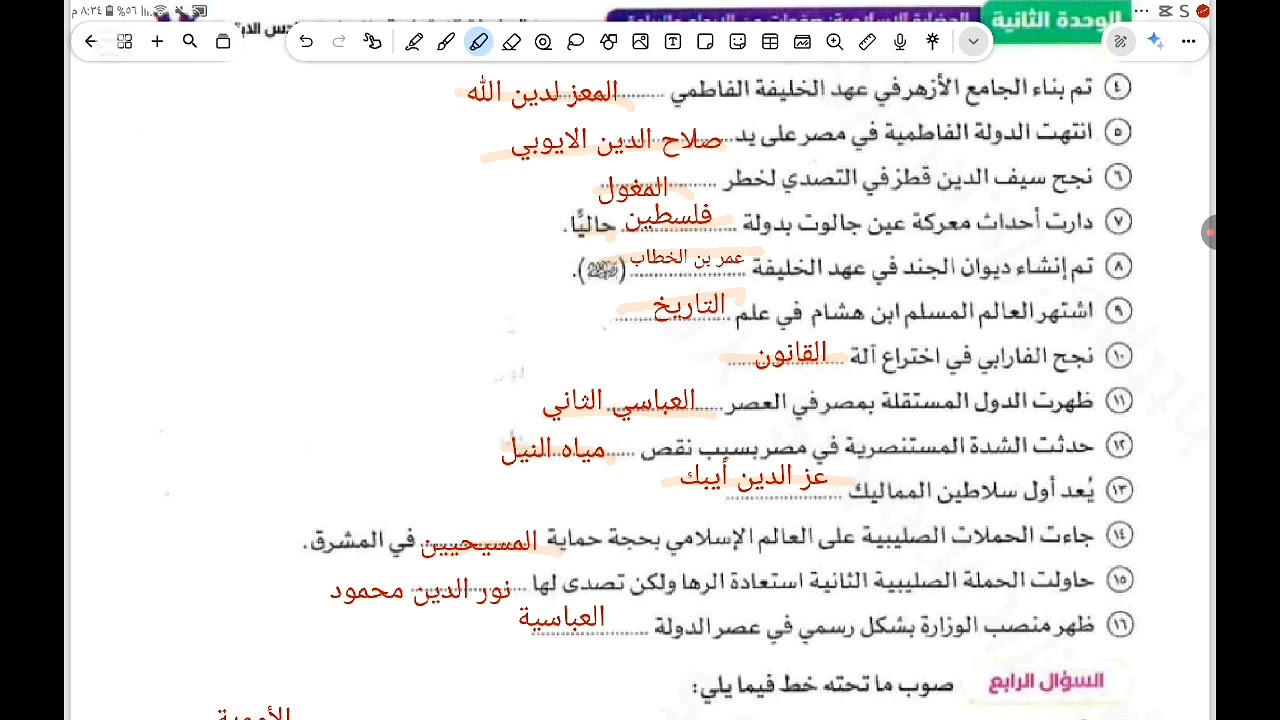Expand toolbar with down chevron
The width and height of the screenshot is (1280, 720).
[x=973, y=42]
